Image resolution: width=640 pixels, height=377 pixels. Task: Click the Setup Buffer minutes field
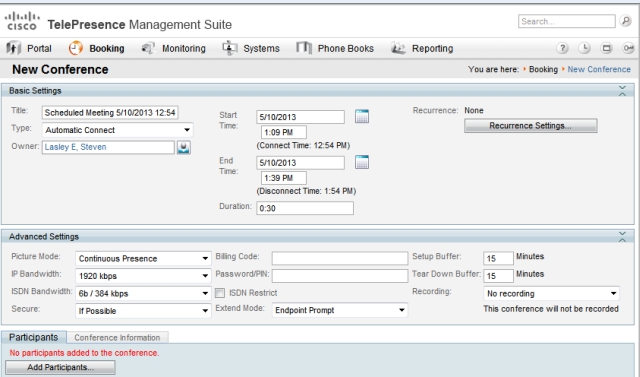[498, 258]
